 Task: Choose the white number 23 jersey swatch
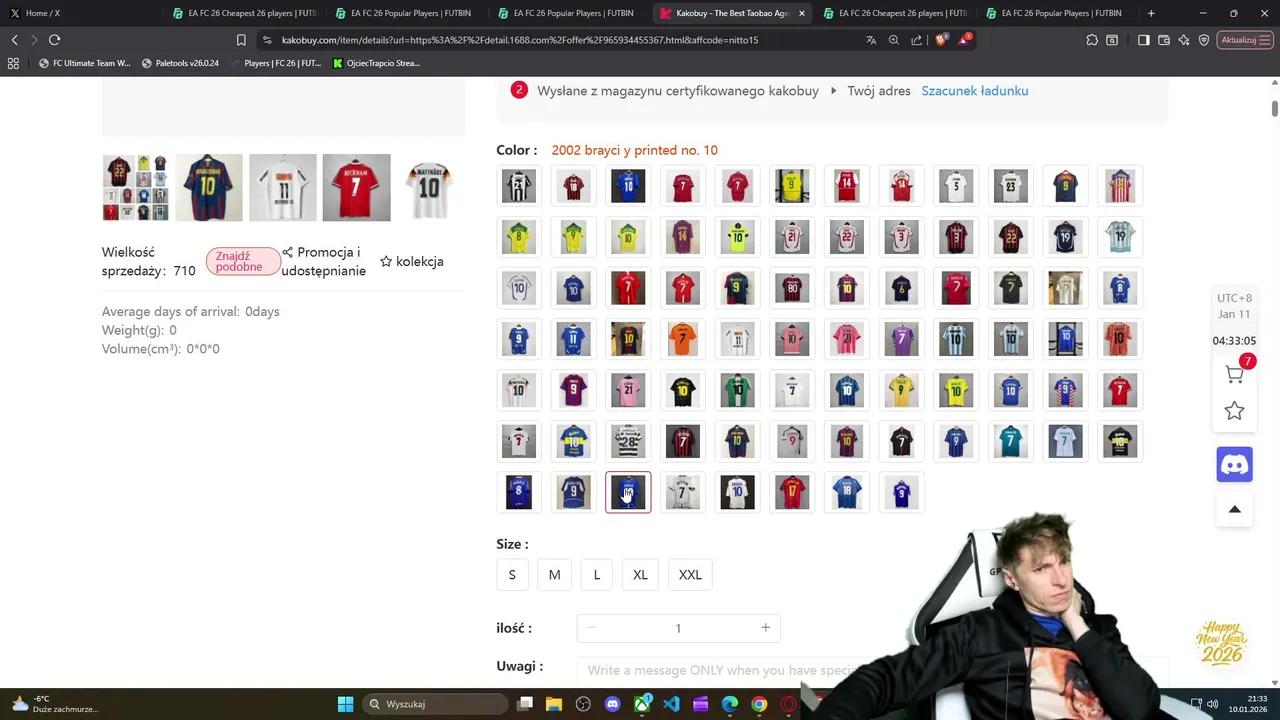click(1010, 186)
